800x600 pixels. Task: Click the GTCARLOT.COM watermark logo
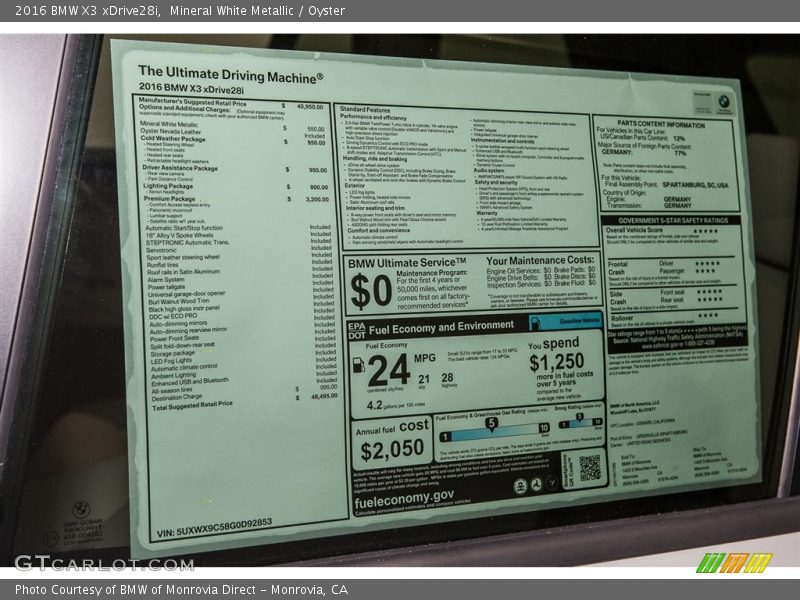tap(104, 563)
